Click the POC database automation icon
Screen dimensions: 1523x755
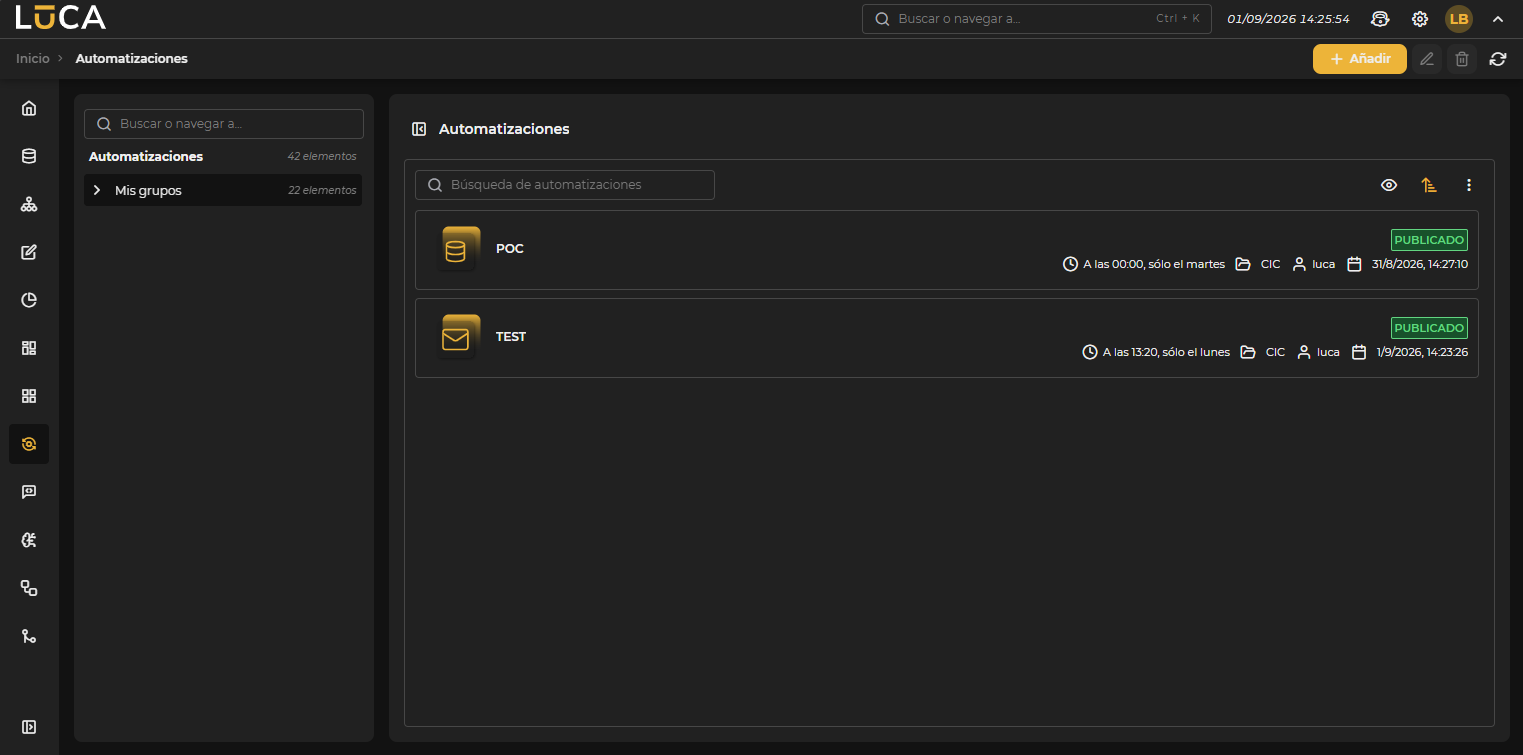tap(457, 250)
